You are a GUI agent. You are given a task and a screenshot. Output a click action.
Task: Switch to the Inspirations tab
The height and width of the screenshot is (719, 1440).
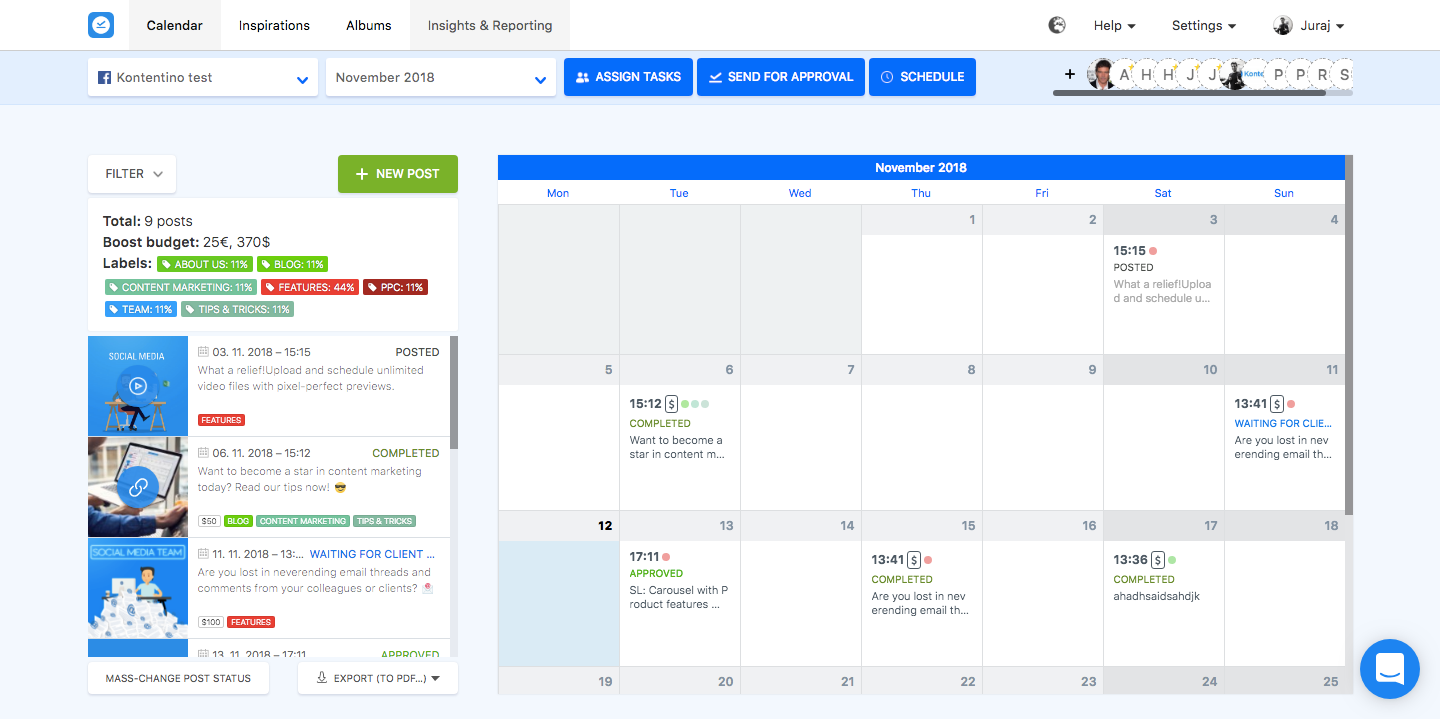coord(274,25)
